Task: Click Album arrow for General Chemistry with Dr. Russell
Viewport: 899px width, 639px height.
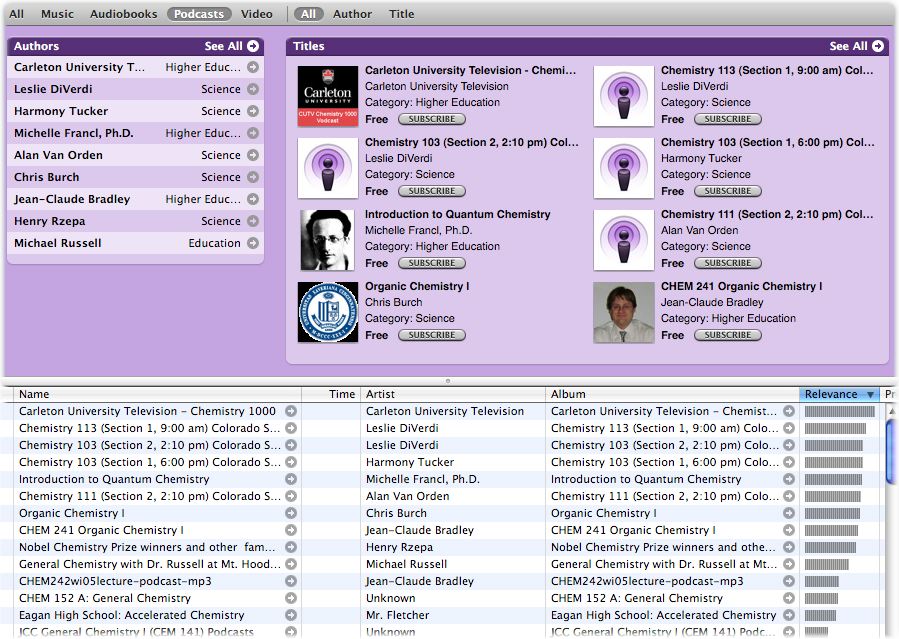Action: coord(789,564)
